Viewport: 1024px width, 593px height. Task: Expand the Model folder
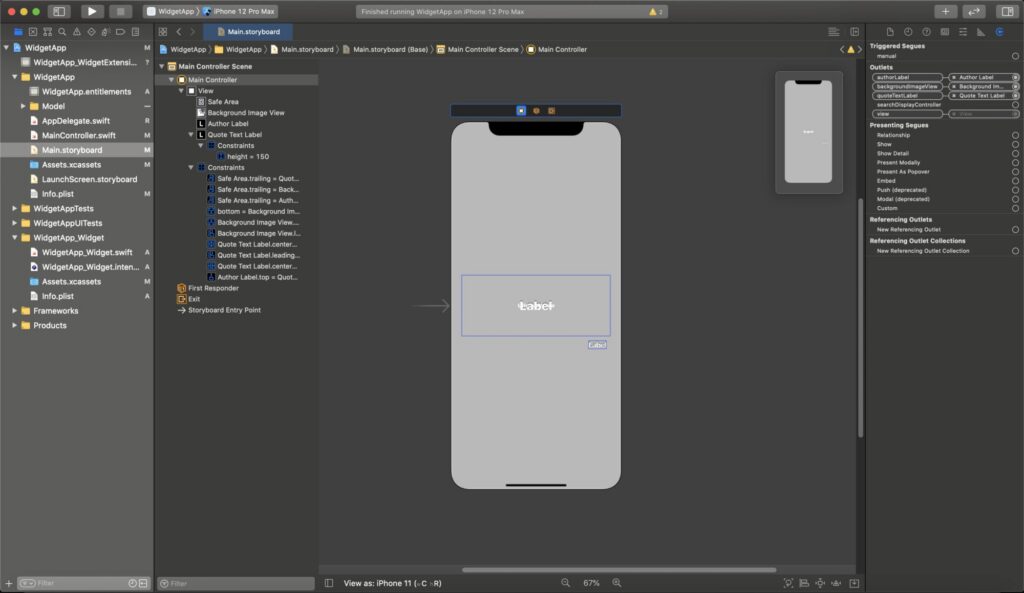coord(24,106)
